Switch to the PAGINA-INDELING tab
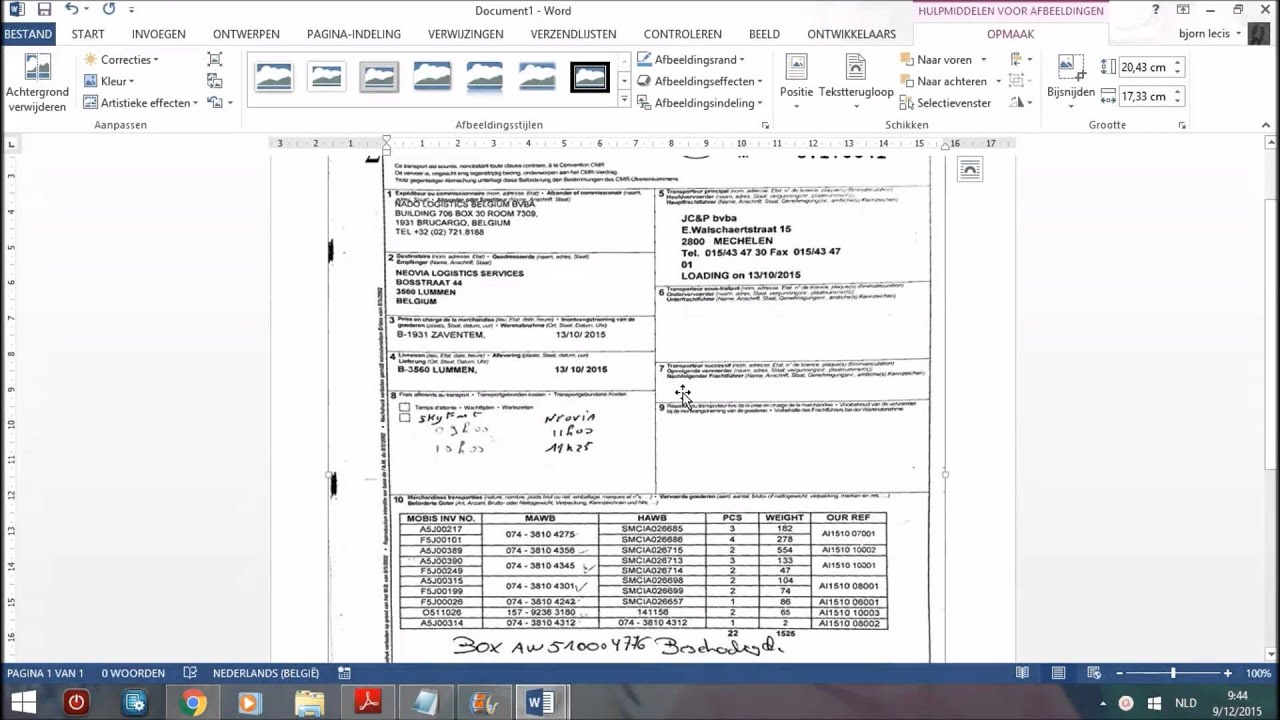 (354, 34)
